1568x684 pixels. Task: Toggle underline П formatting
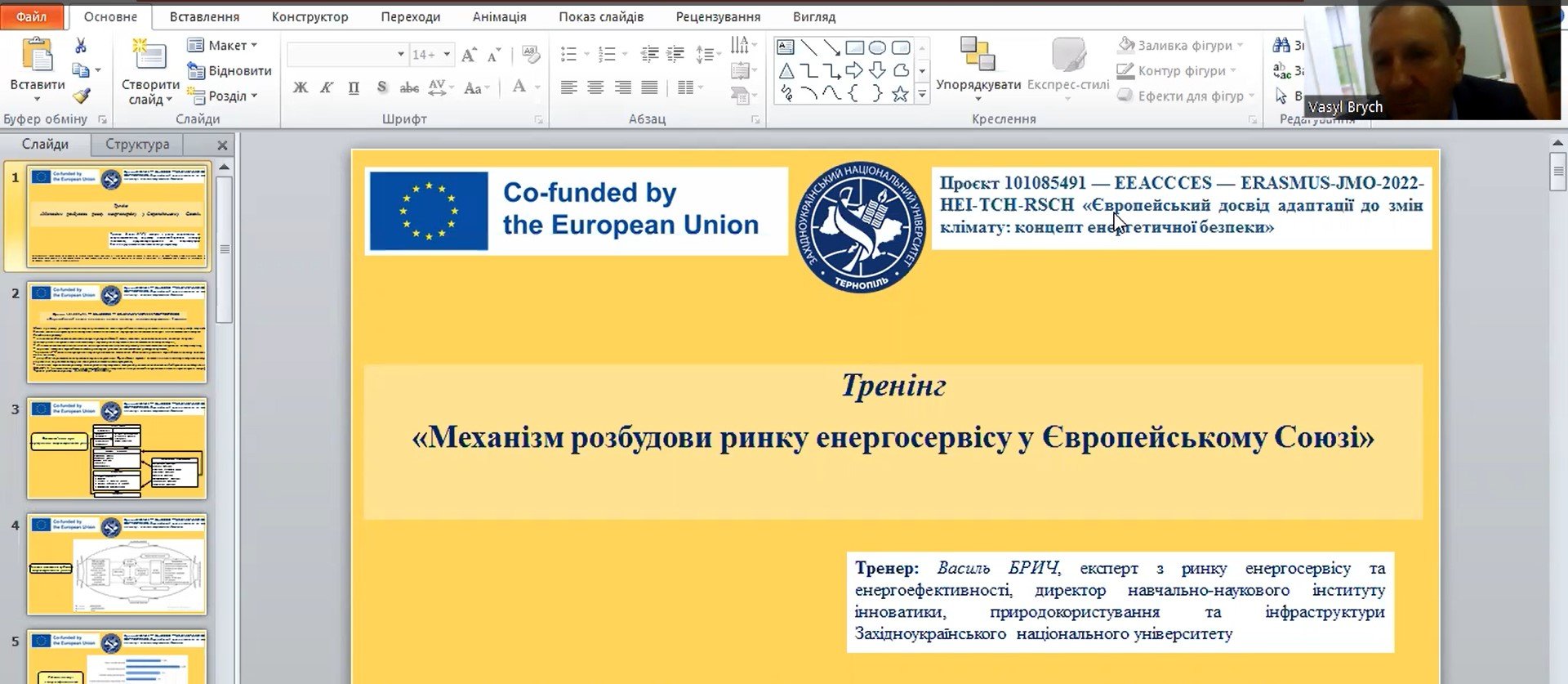pos(354,87)
